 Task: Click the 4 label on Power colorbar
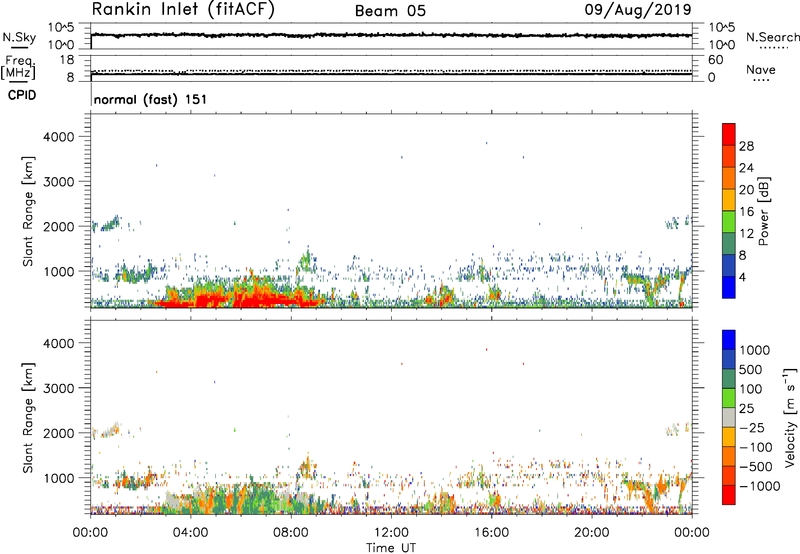coord(743,277)
